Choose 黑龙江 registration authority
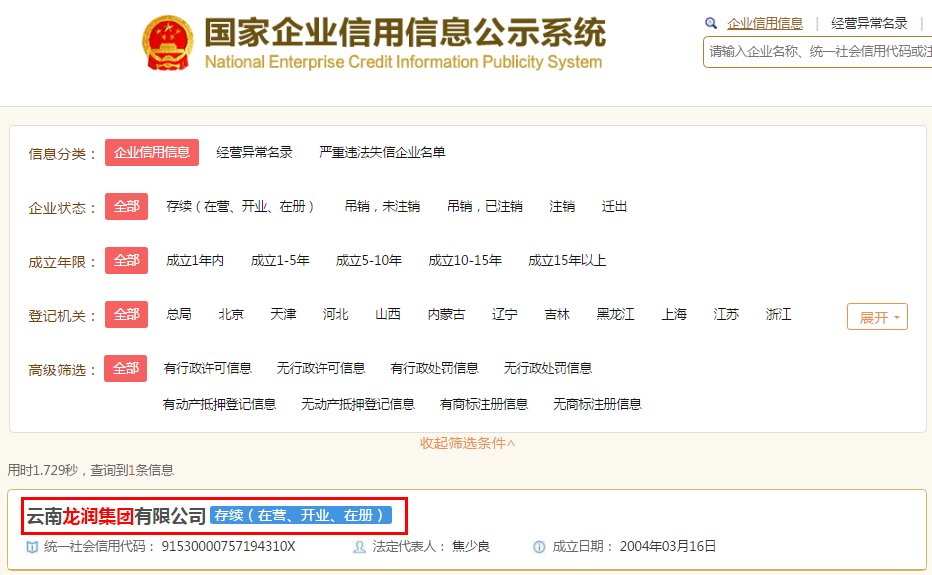This screenshot has height=575, width=932. click(x=615, y=314)
